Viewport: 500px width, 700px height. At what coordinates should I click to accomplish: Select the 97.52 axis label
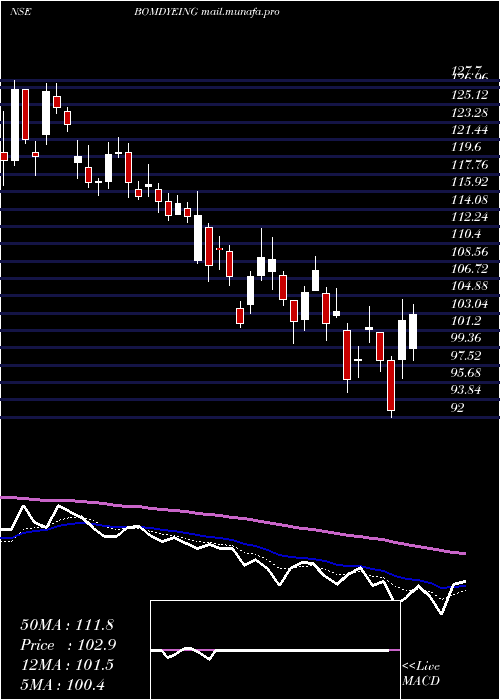point(468,355)
